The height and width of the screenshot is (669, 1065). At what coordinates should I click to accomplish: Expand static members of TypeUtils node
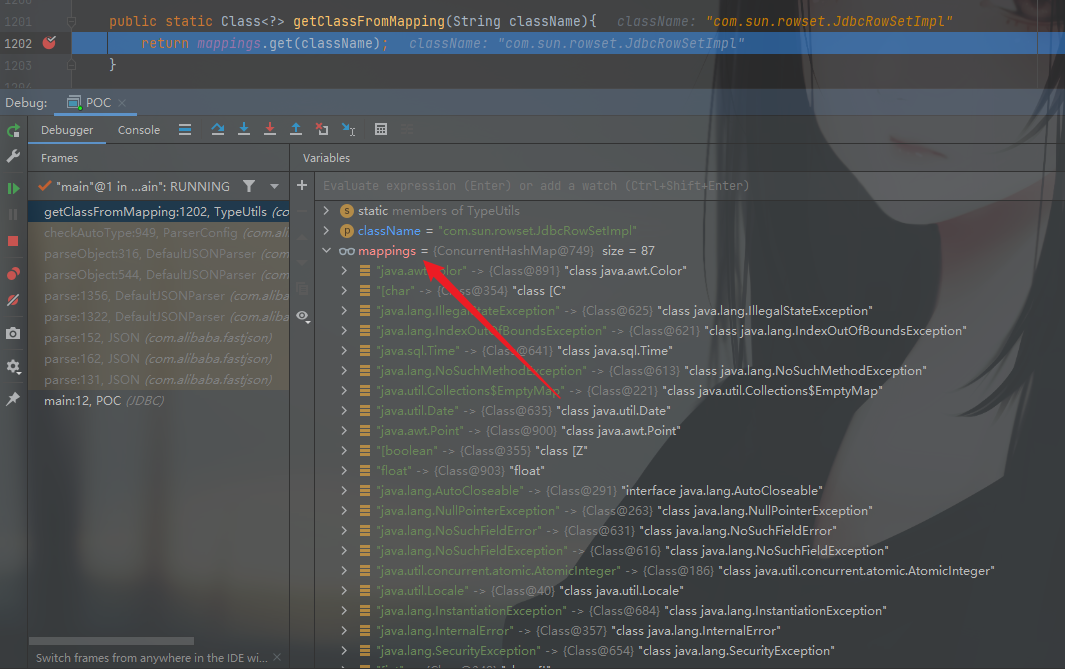[x=327, y=211]
